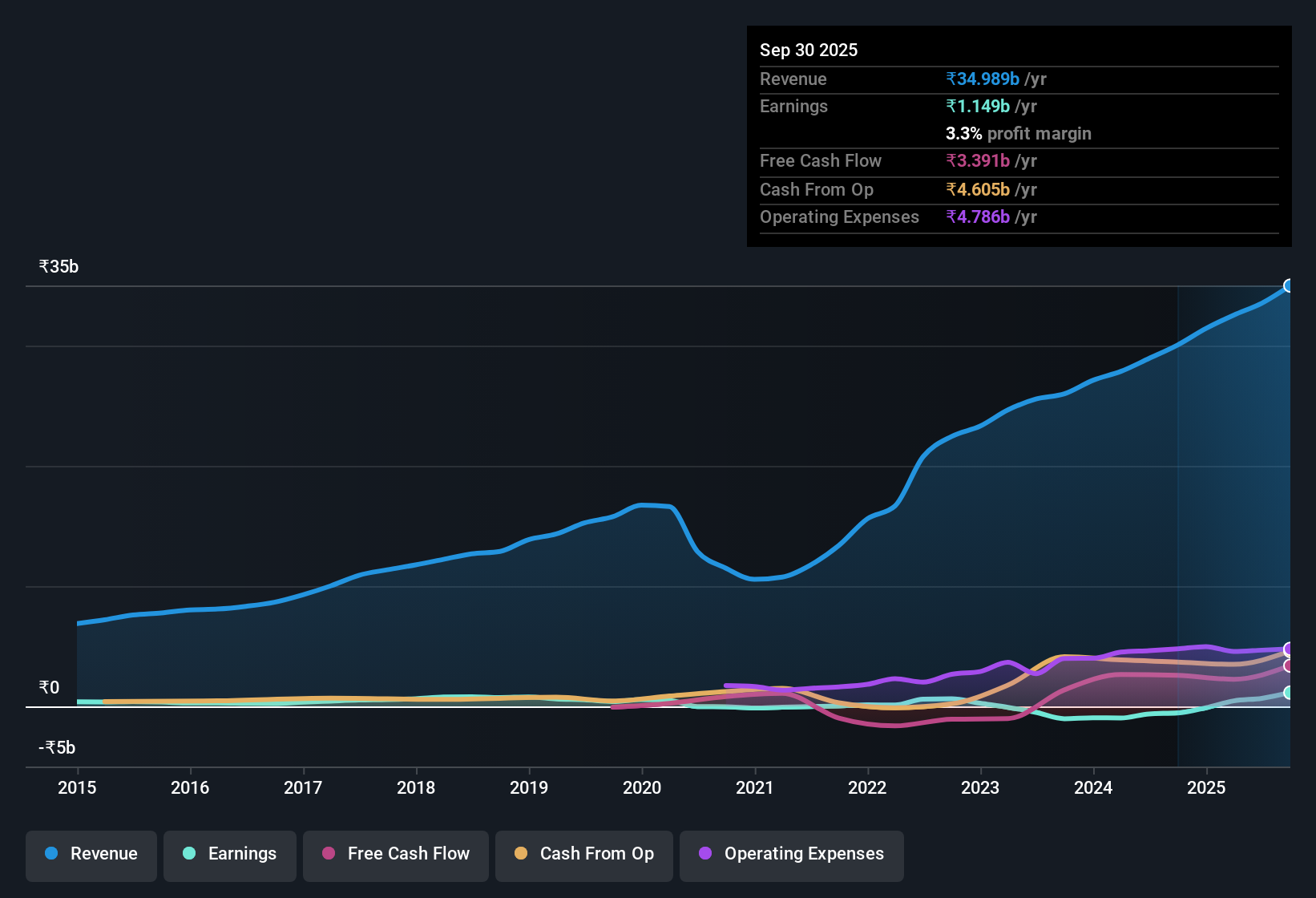
Task: Click the teal Earnings legend dot
Action: [x=189, y=854]
